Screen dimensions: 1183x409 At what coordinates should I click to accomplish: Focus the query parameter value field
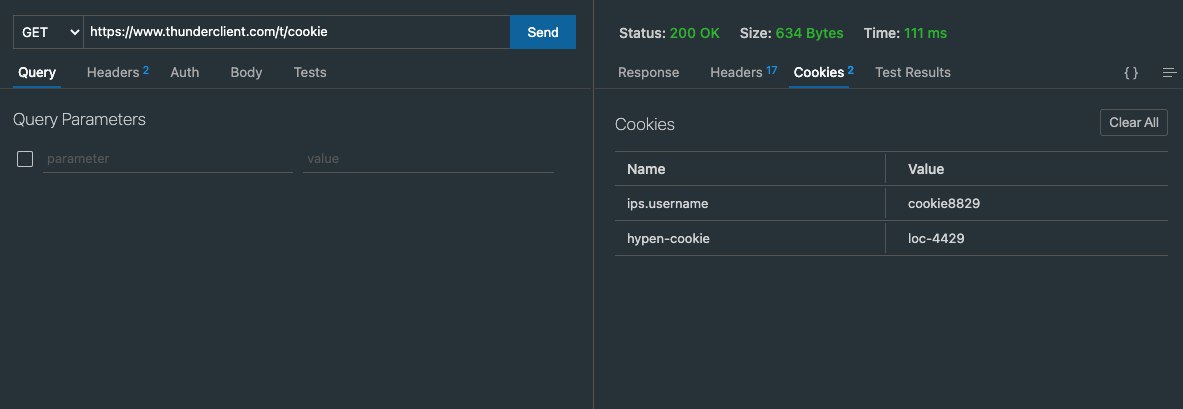point(428,159)
